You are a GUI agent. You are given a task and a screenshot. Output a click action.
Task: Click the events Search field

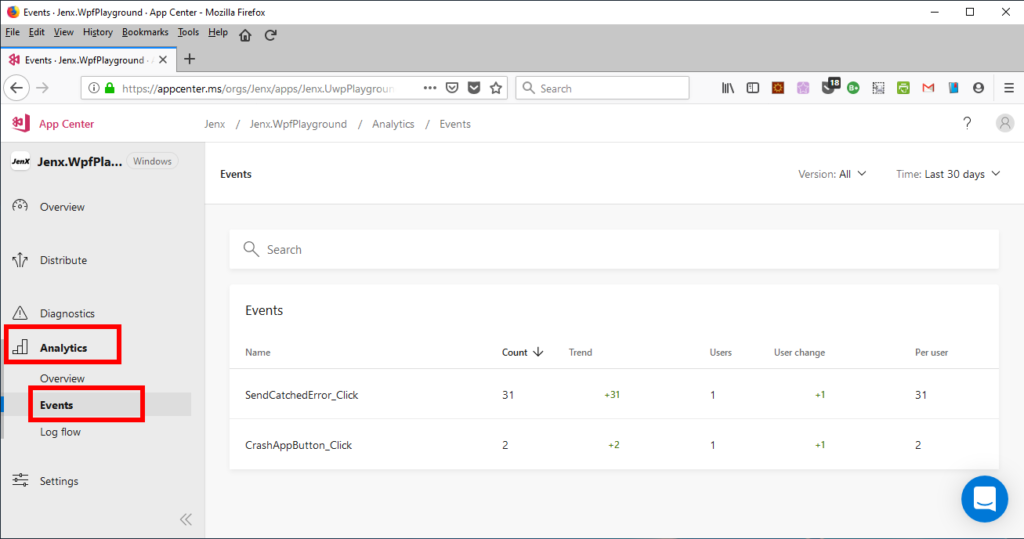pyautogui.click(x=614, y=249)
